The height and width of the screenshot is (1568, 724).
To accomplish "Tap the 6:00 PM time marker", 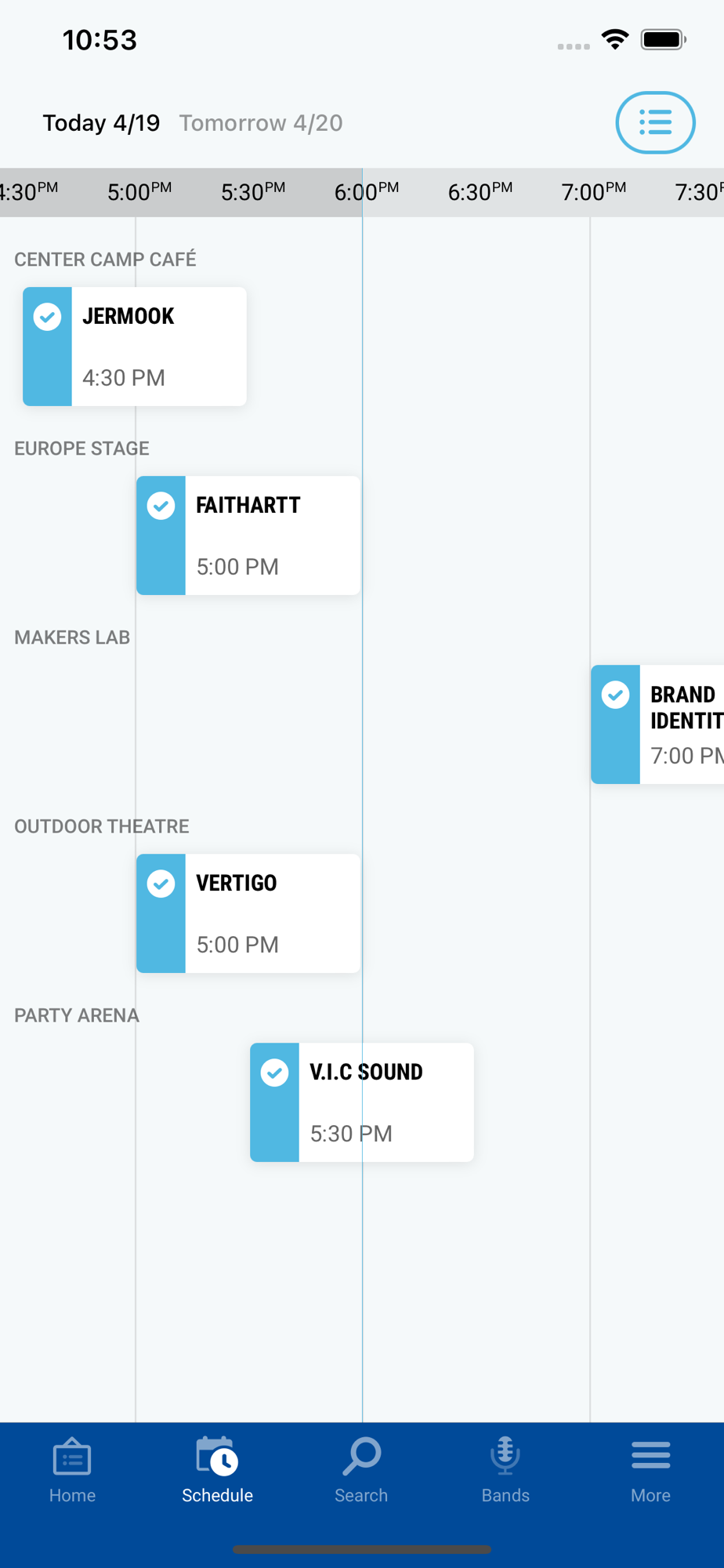I will pos(366,192).
